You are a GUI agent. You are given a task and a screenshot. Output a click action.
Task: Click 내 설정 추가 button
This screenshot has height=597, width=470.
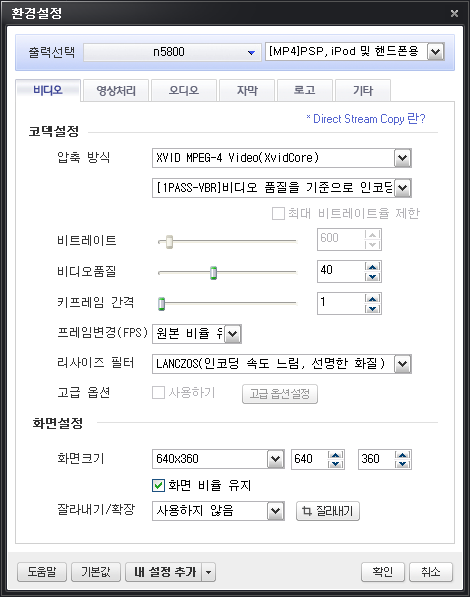(164, 572)
